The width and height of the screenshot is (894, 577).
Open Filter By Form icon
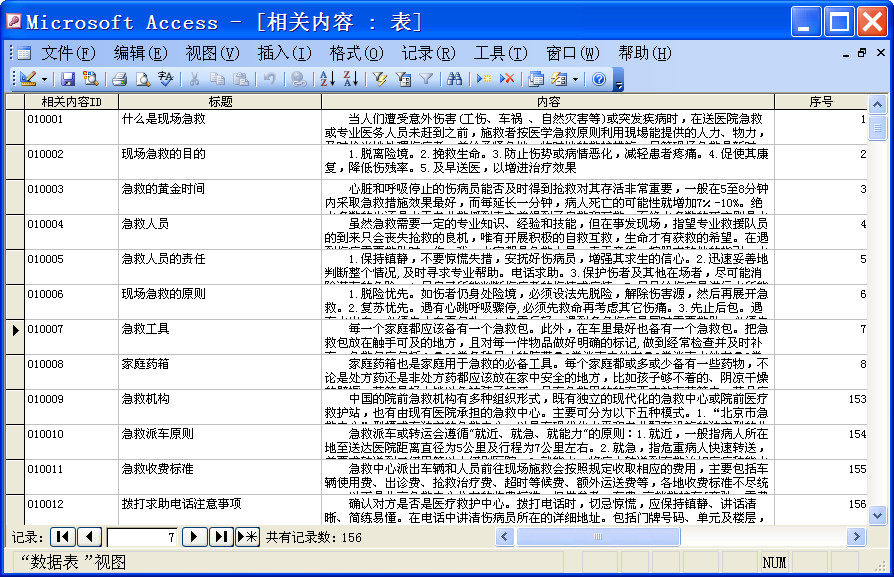click(403, 79)
